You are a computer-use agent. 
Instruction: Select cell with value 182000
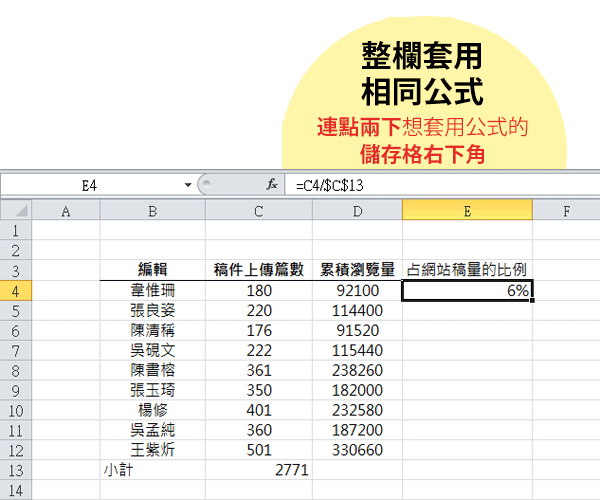(x=357, y=390)
